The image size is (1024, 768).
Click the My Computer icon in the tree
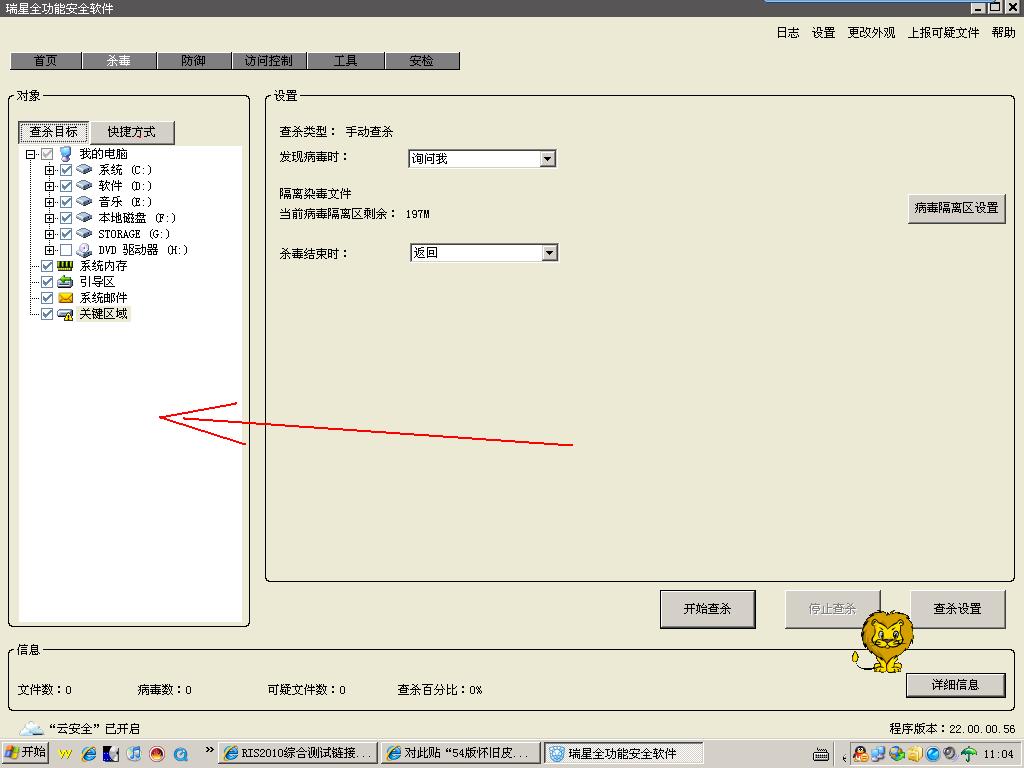click(x=65, y=154)
